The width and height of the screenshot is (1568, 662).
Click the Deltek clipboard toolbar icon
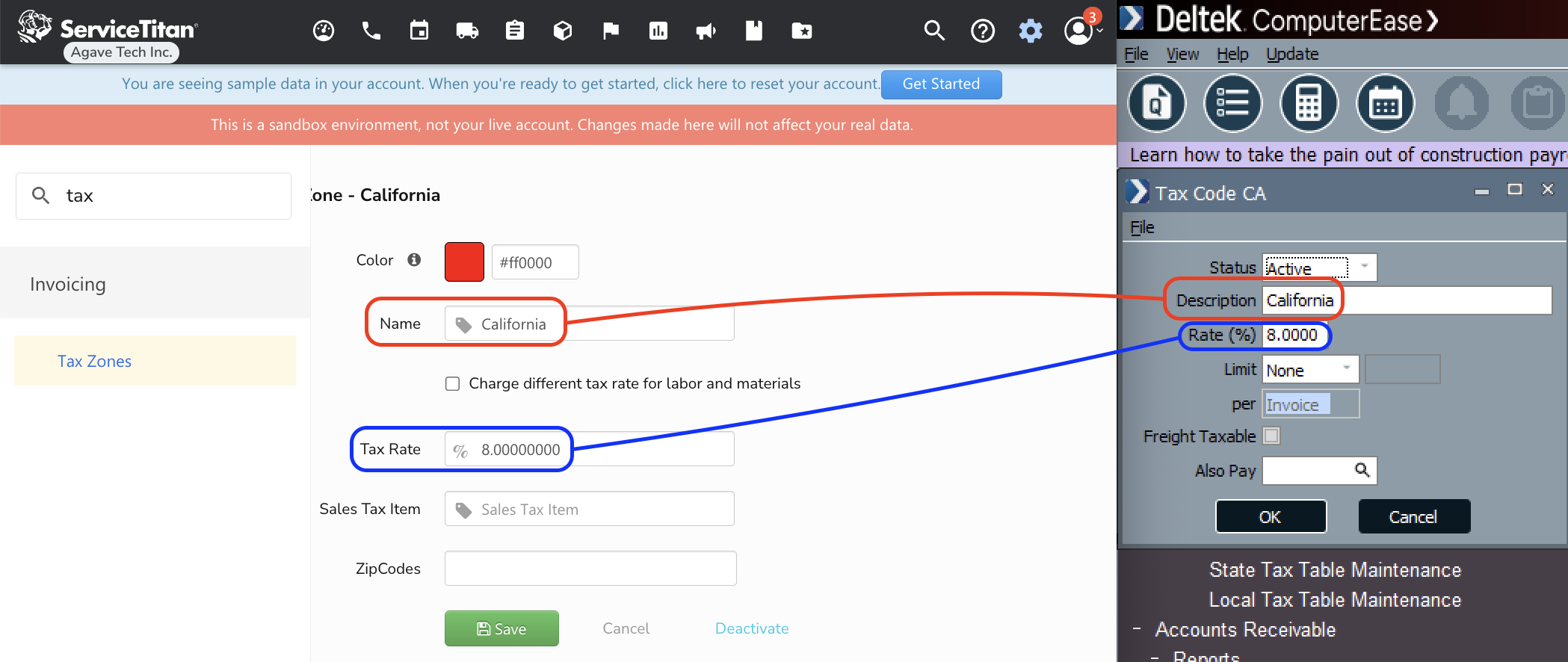click(1538, 103)
